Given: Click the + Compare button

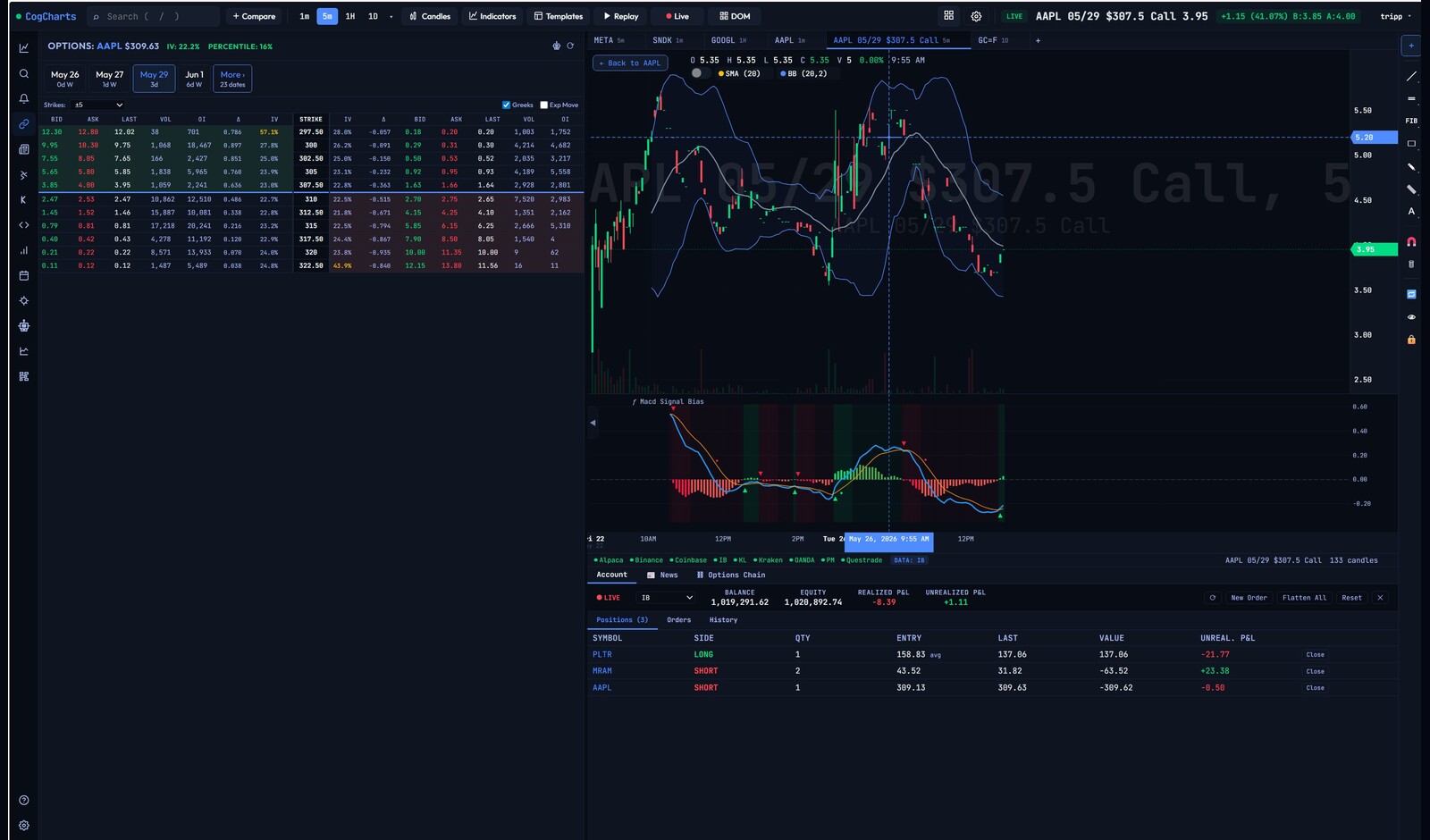Looking at the screenshot, I should click(x=254, y=16).
